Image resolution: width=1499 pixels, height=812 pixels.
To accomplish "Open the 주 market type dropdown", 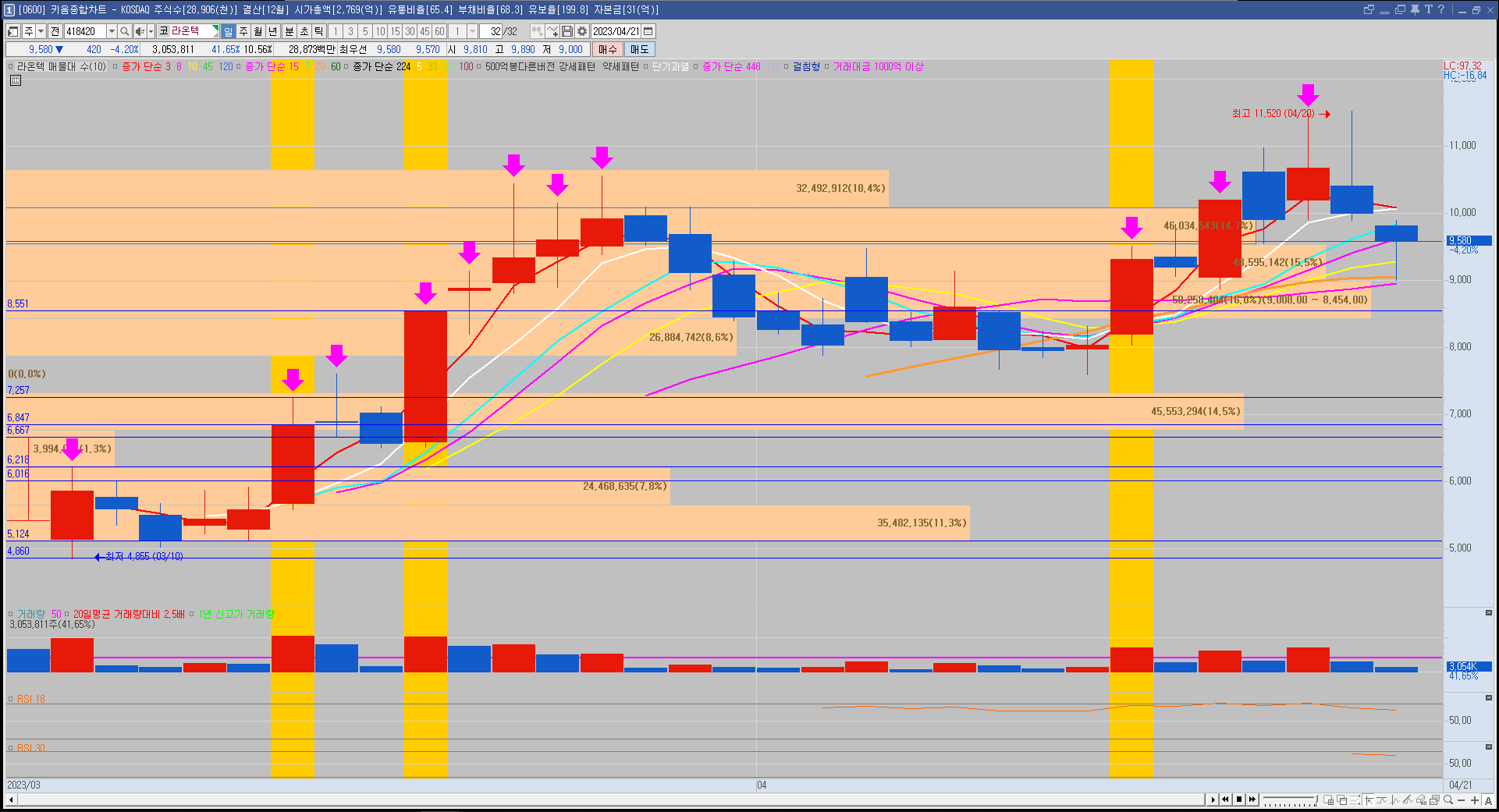I will click(x=41, y=31).
